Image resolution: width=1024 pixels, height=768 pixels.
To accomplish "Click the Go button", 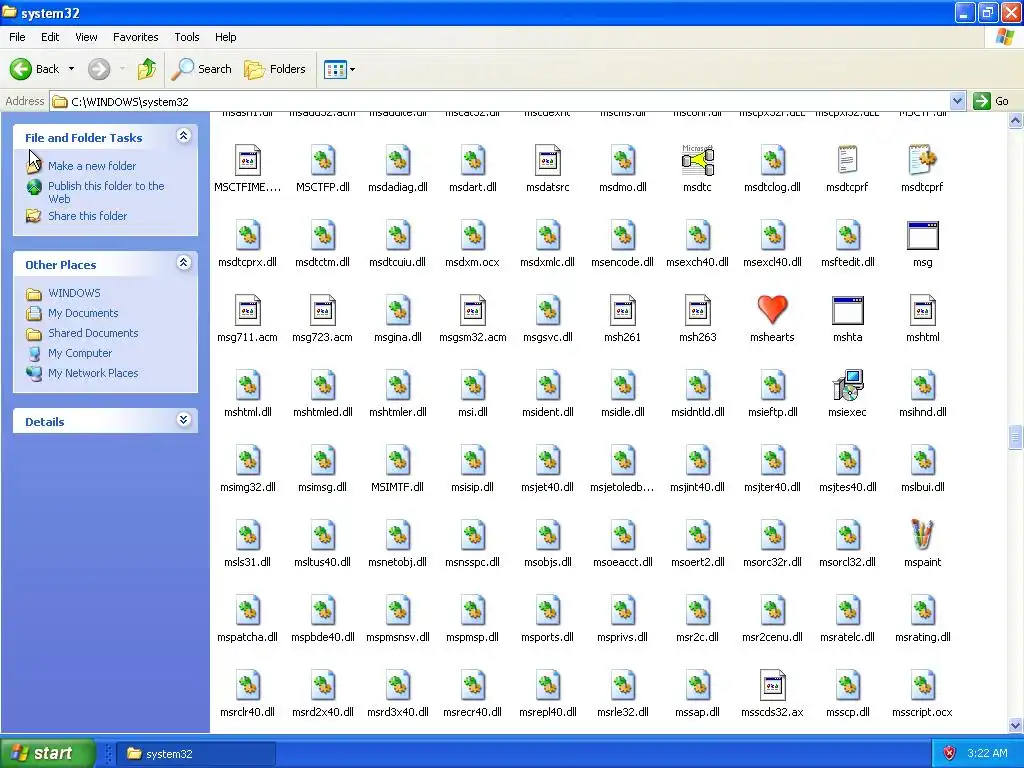I will tap(992, 101).
